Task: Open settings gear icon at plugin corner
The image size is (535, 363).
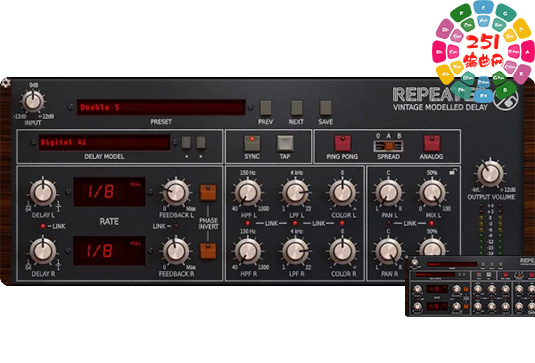Action: pos(5,83)
